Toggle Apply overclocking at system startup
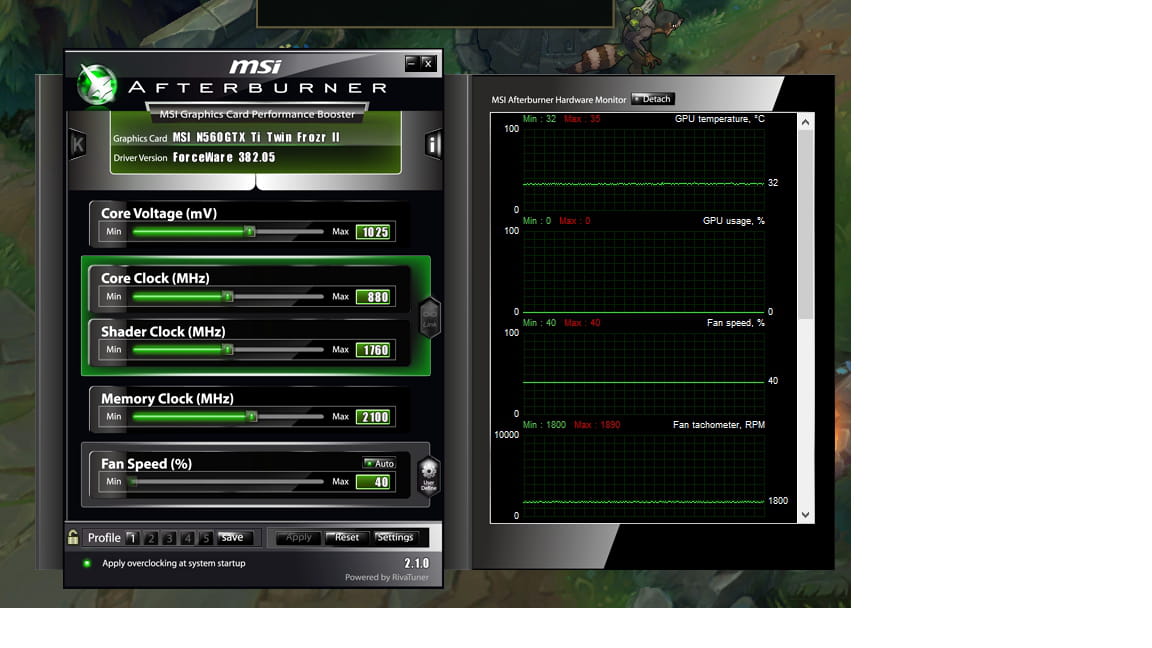The height and width of the screenshot is (648, 1152). [87, 563]
